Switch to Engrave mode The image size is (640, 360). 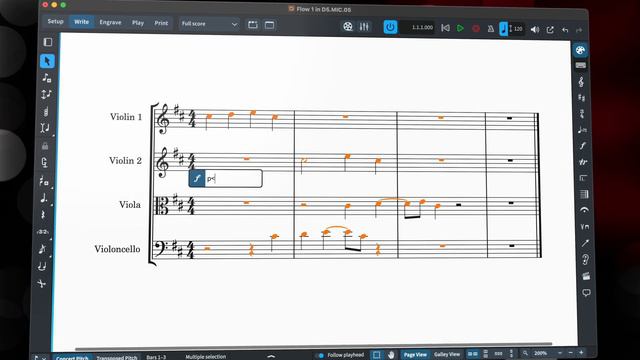pyautogui.click(x=111, y=22)
